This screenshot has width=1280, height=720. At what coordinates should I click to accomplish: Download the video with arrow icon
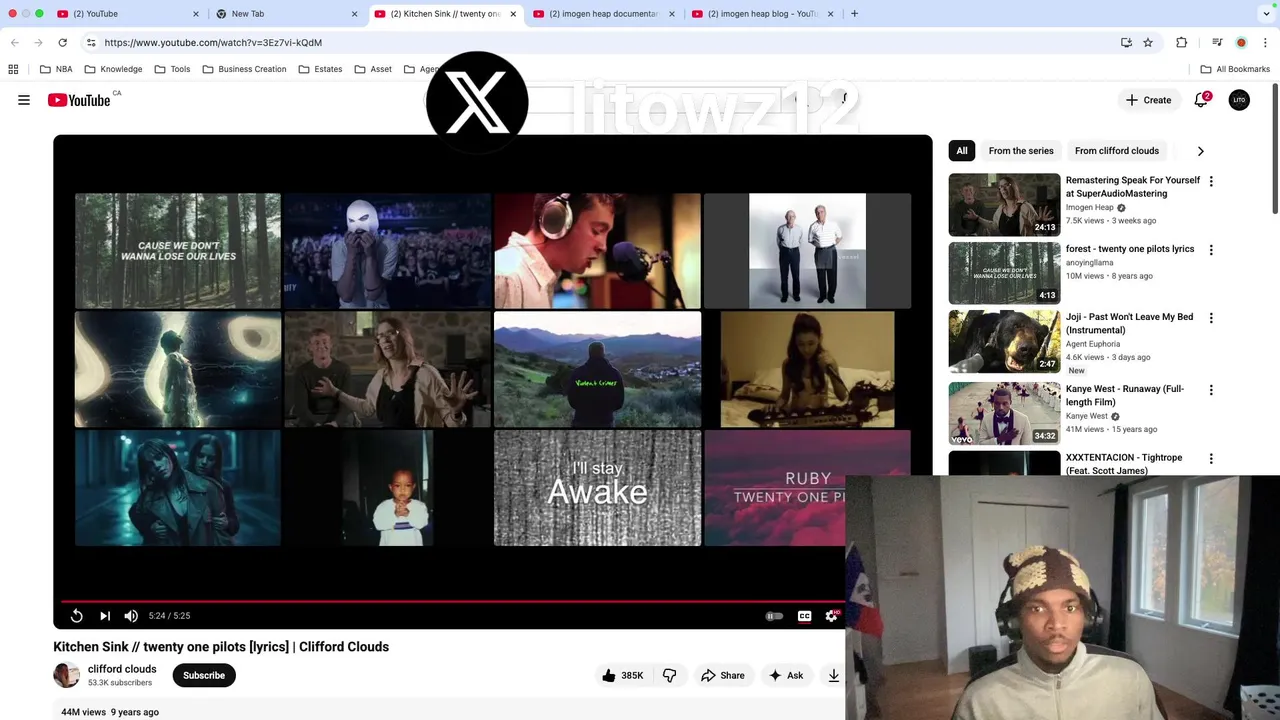pos(833,676)
